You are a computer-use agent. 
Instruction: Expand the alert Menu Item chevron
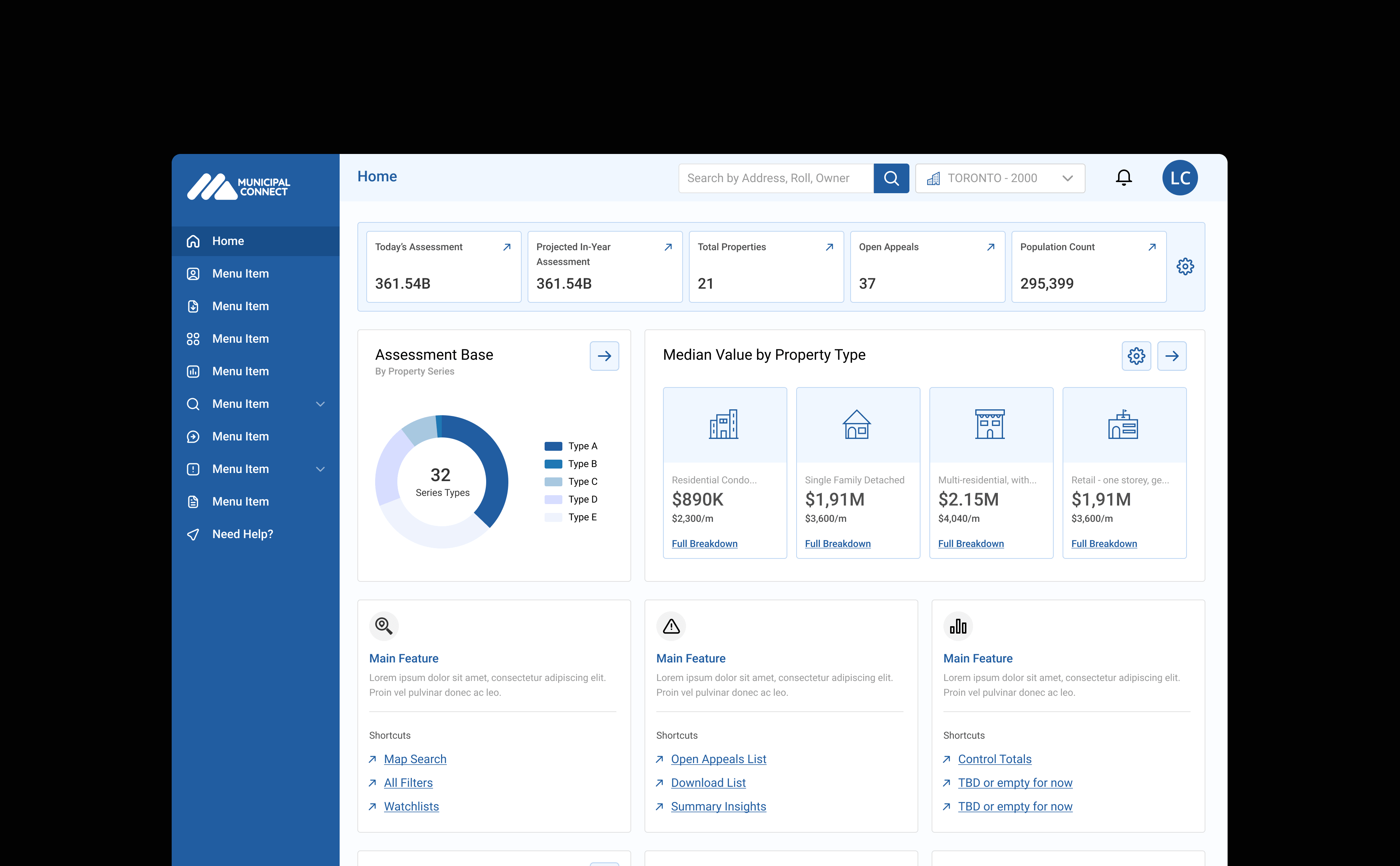[321, 469]
